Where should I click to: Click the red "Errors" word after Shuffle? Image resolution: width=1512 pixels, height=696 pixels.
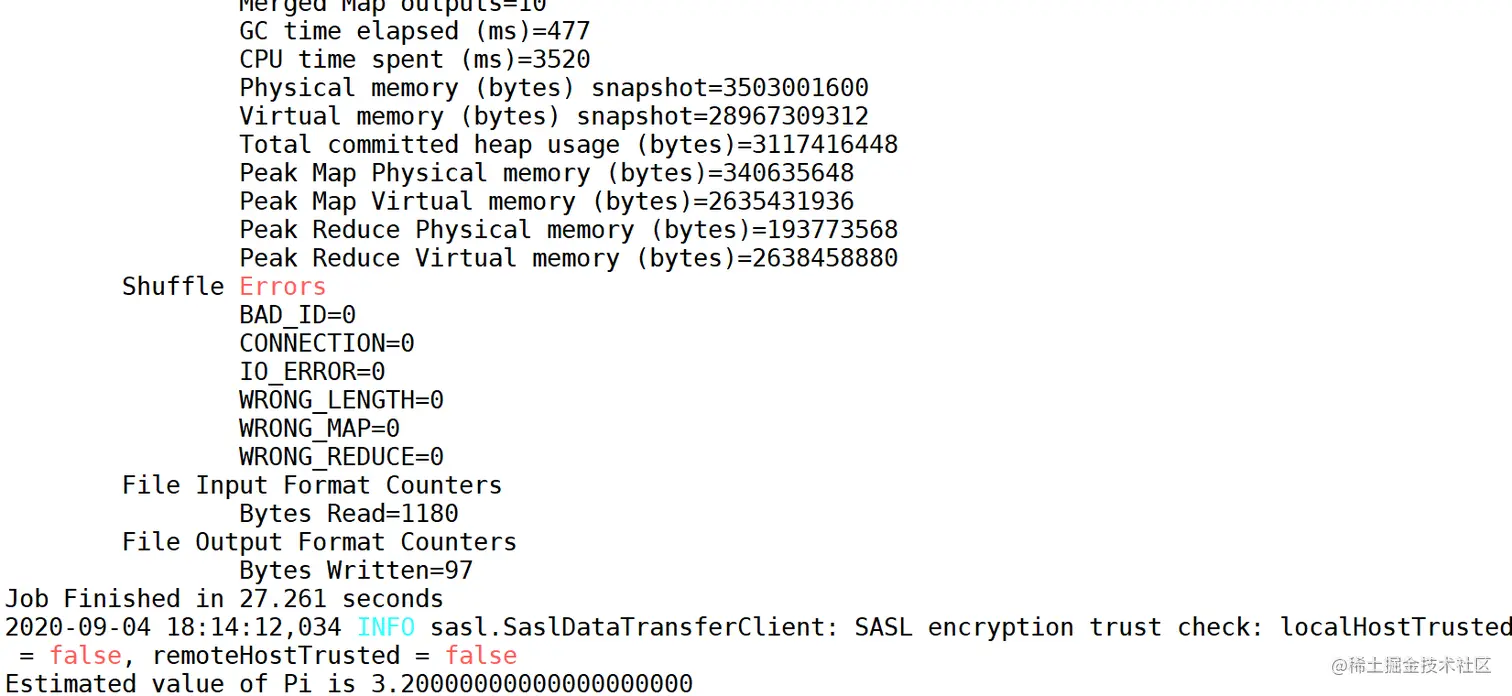point(282,286)
